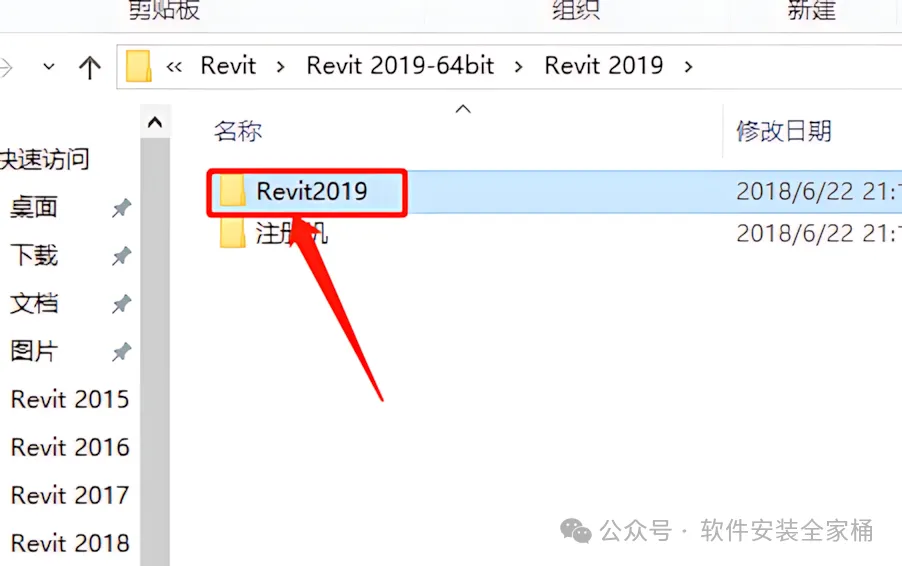Screen dimensions: 902x566
Task: Select the 注册机 folder icon
Action: [x=232, y=233]
